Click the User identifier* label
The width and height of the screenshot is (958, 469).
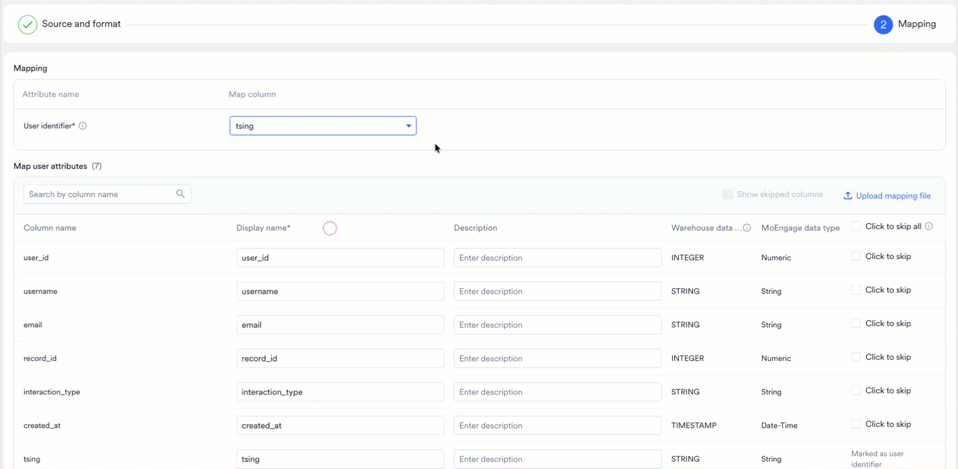[49, 126]
